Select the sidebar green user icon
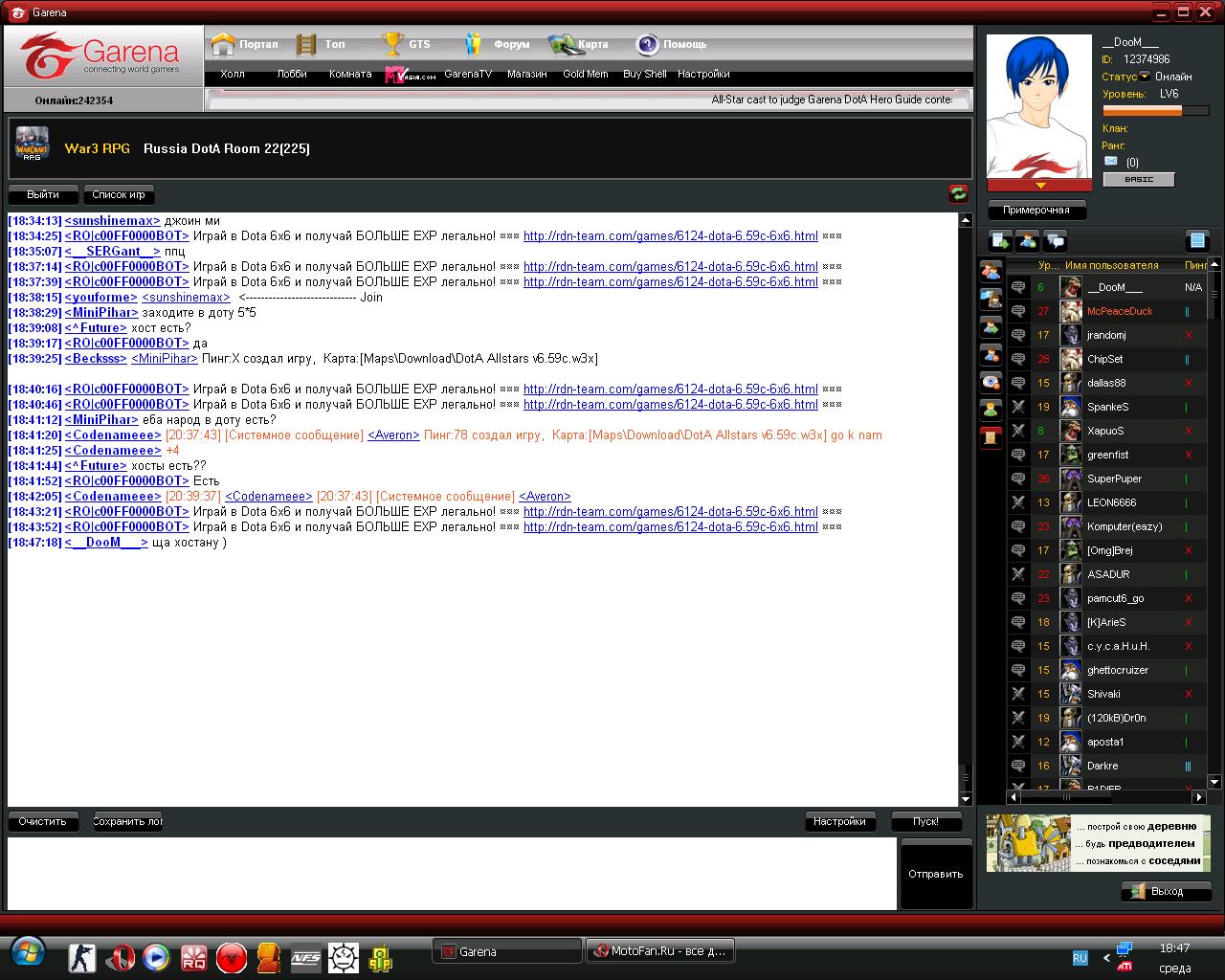The height and width of the screenshot is (980, 1225). coord(991,410)
